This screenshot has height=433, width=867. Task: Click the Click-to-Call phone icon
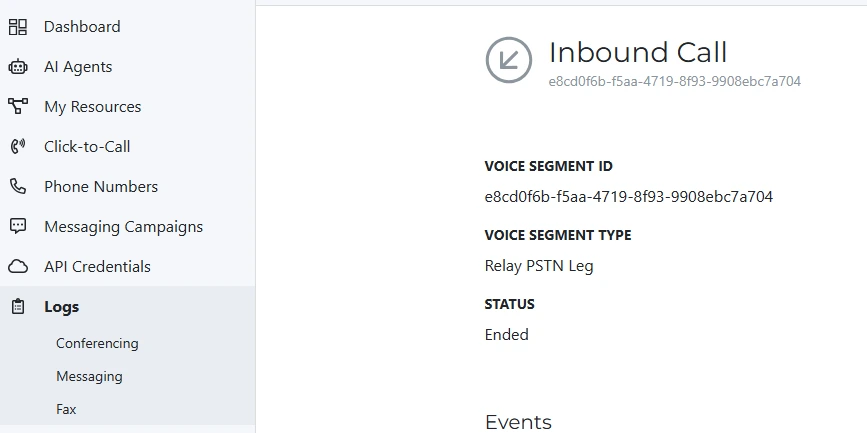coord(17,146)
